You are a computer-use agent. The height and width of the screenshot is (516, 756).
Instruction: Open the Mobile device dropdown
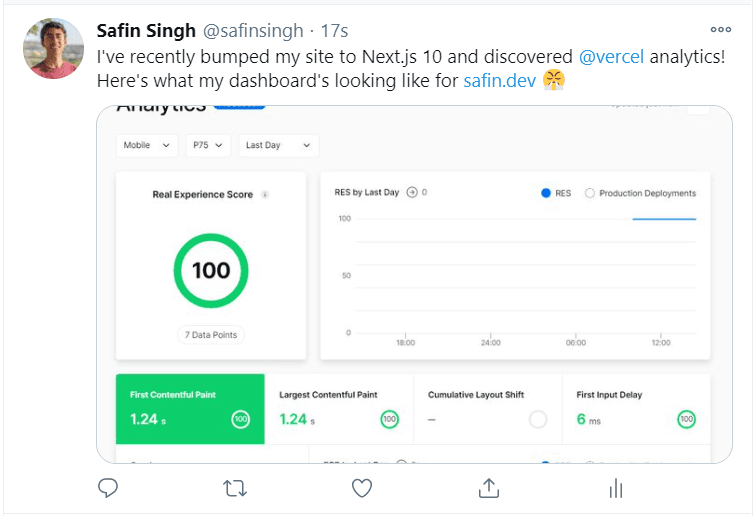coord(147,145)
